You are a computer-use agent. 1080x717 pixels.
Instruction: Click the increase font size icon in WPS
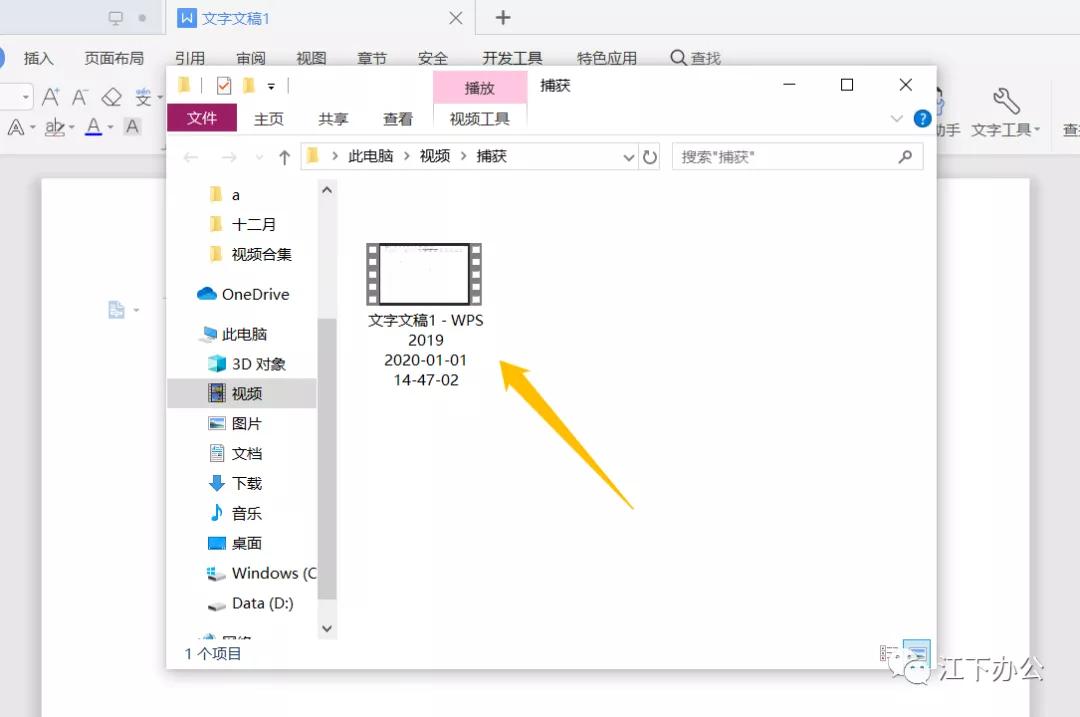50,97
